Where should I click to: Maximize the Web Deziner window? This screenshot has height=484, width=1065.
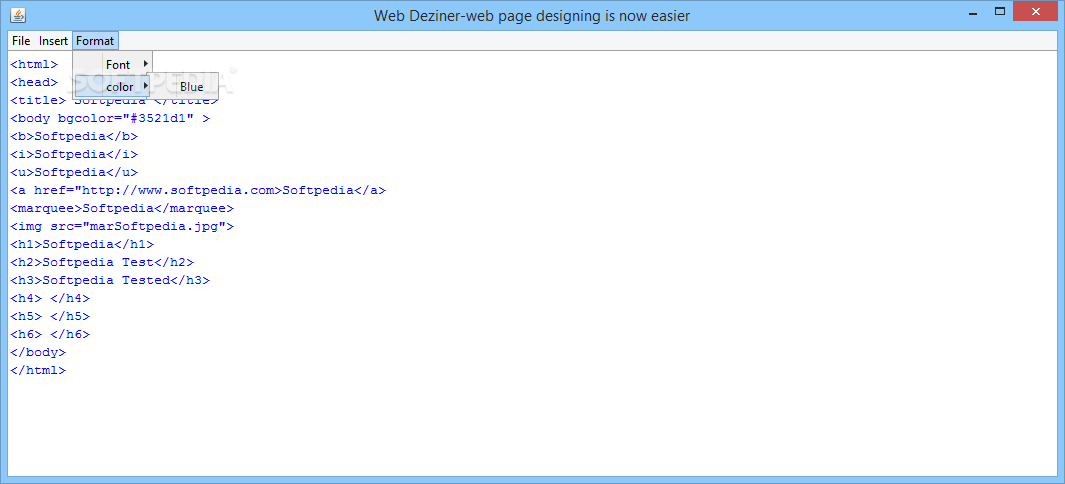click(x=1000, y=12)
